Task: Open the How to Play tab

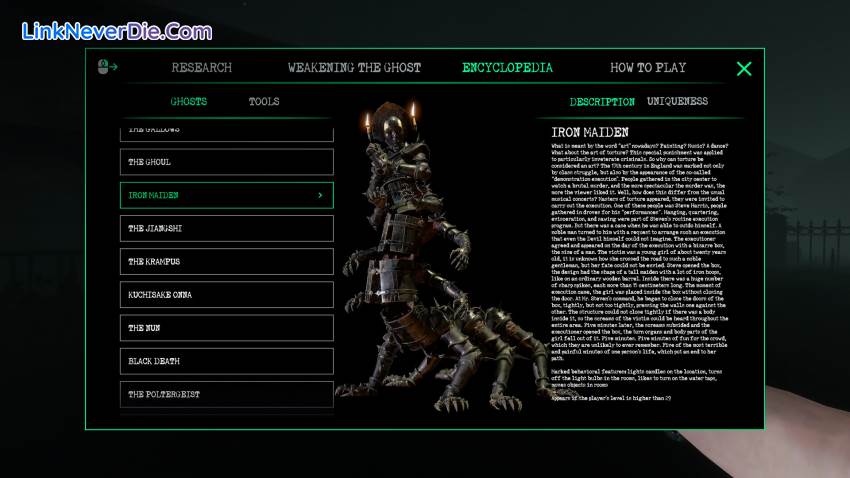Action: pyautogui.click(x=648, y=68)
